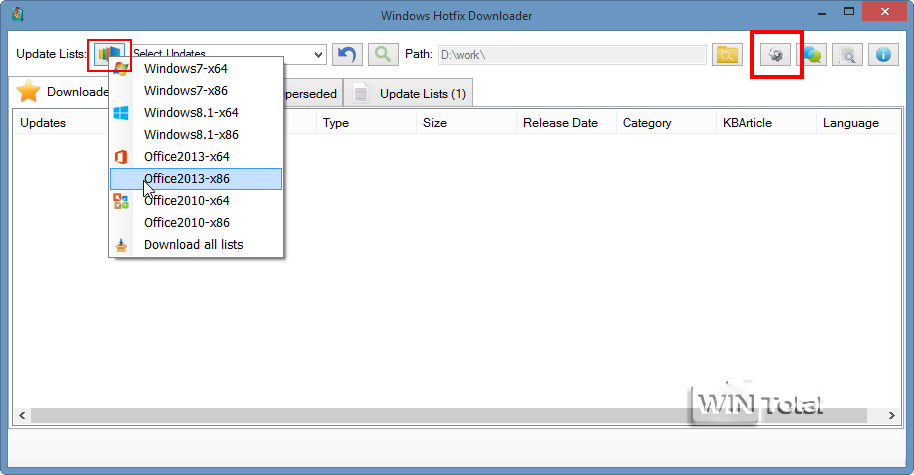Maximize the Hotfix Downloader window
914x475 pixels.
tap(849, 12)
